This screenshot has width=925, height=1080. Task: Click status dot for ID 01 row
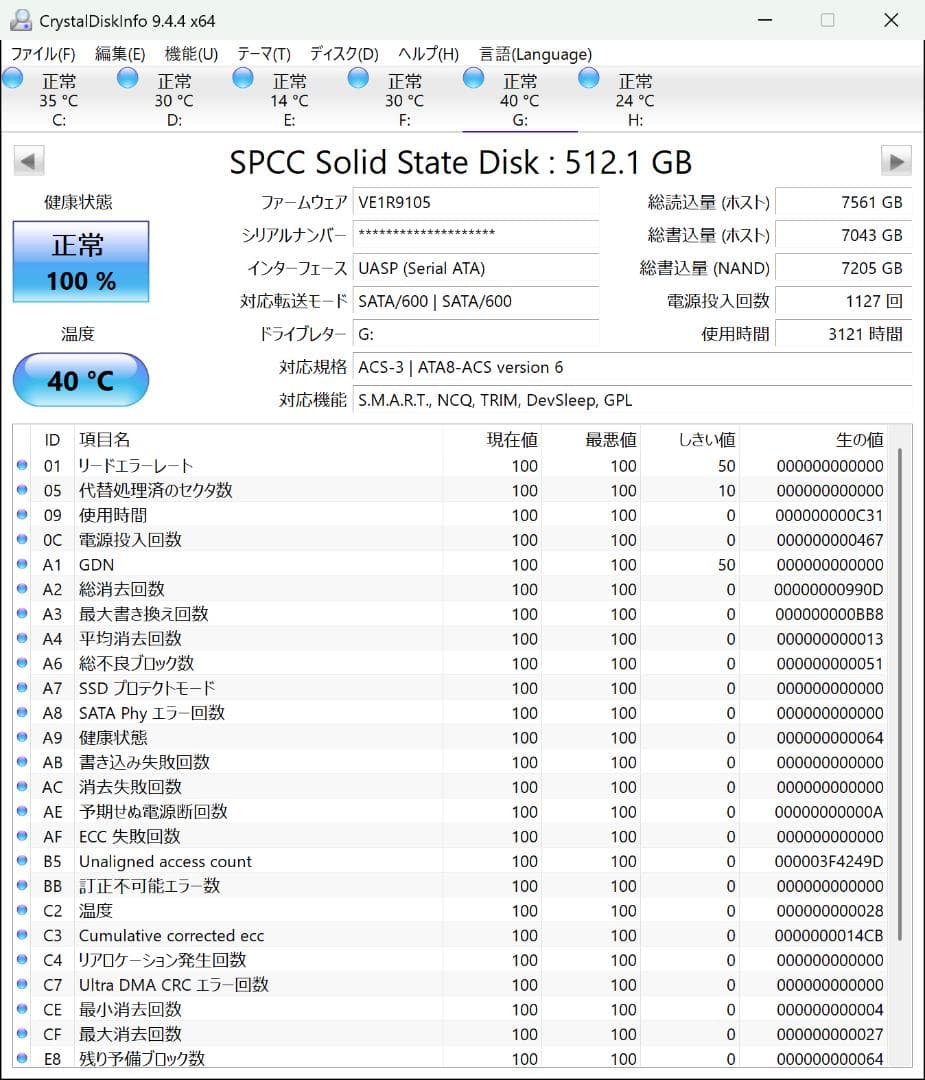point(22,465)
